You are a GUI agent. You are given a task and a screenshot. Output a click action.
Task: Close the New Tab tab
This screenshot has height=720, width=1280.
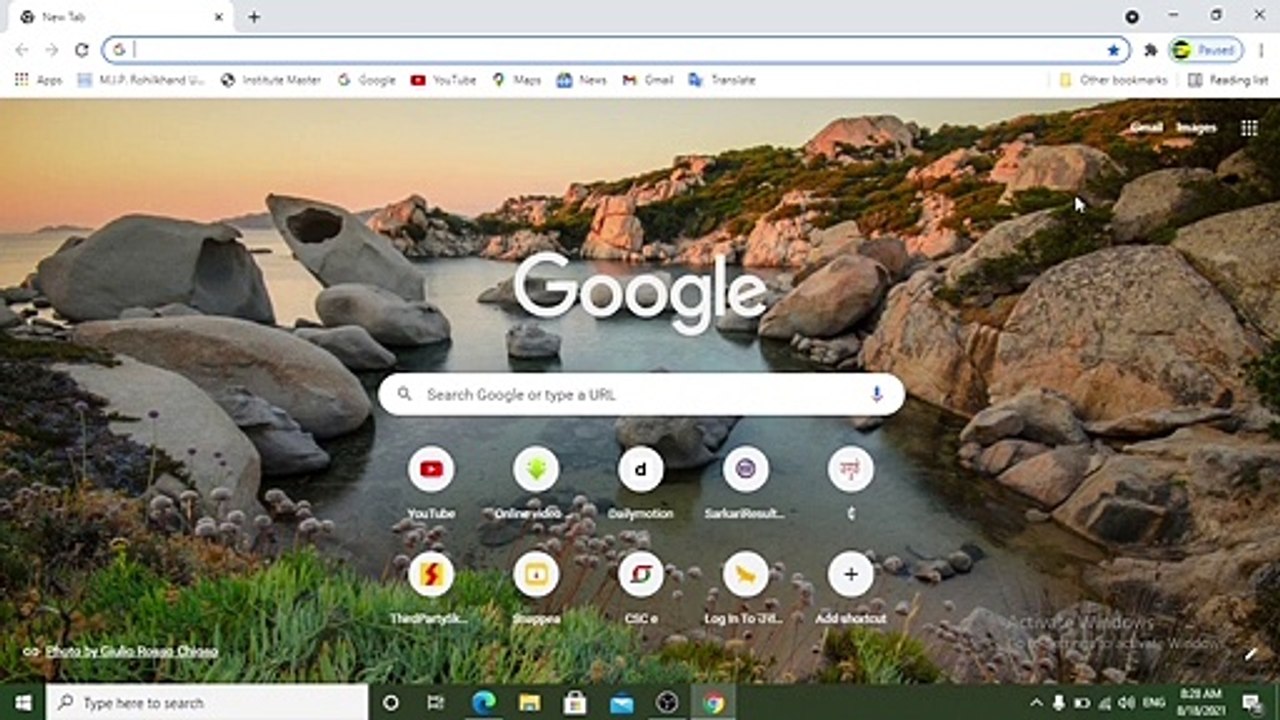point(219,17)
